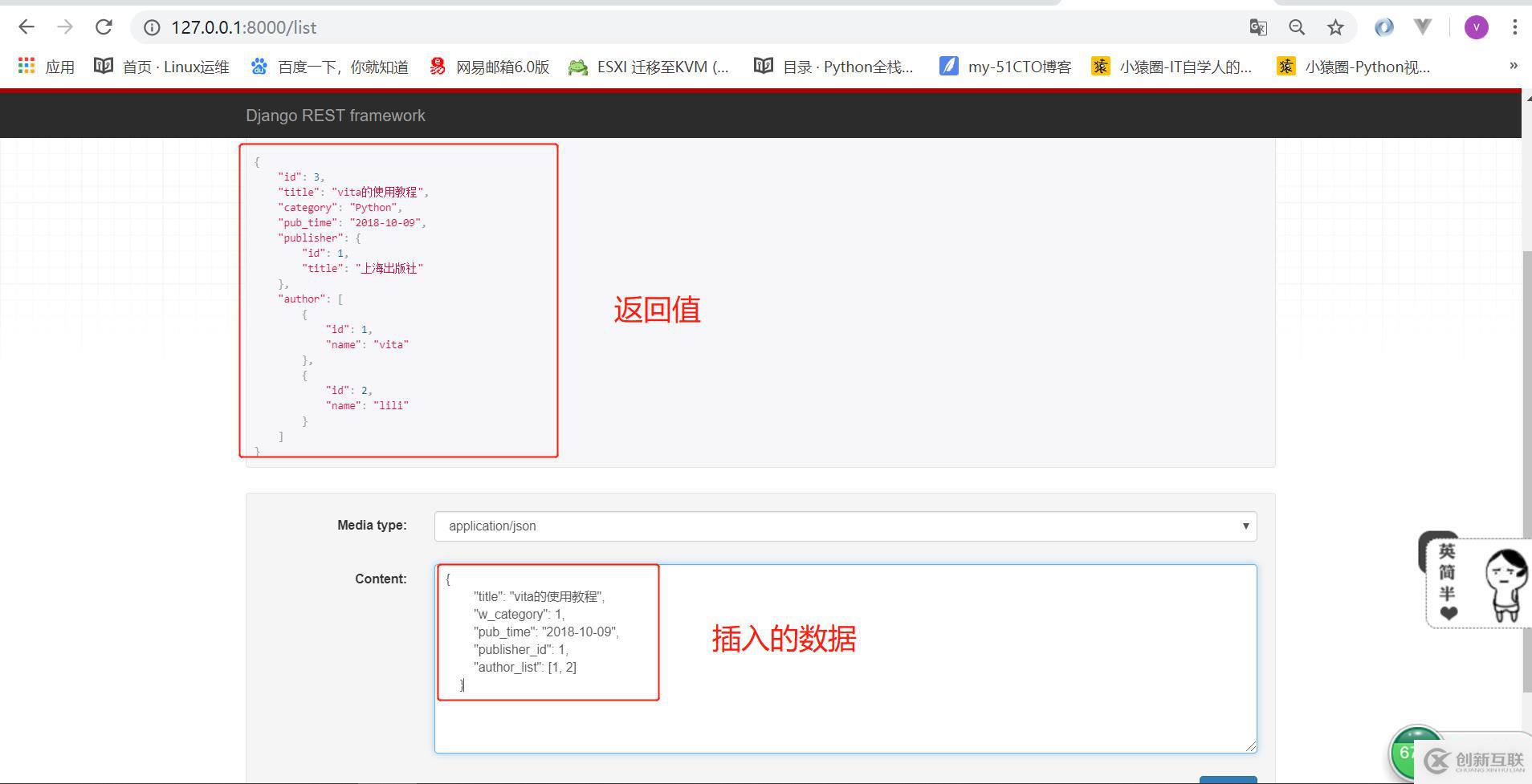Image resolution: width=1532 pixels, height=784 pixels.
Task: Open the purple user profile avatar
Action: click(1476, 27)
